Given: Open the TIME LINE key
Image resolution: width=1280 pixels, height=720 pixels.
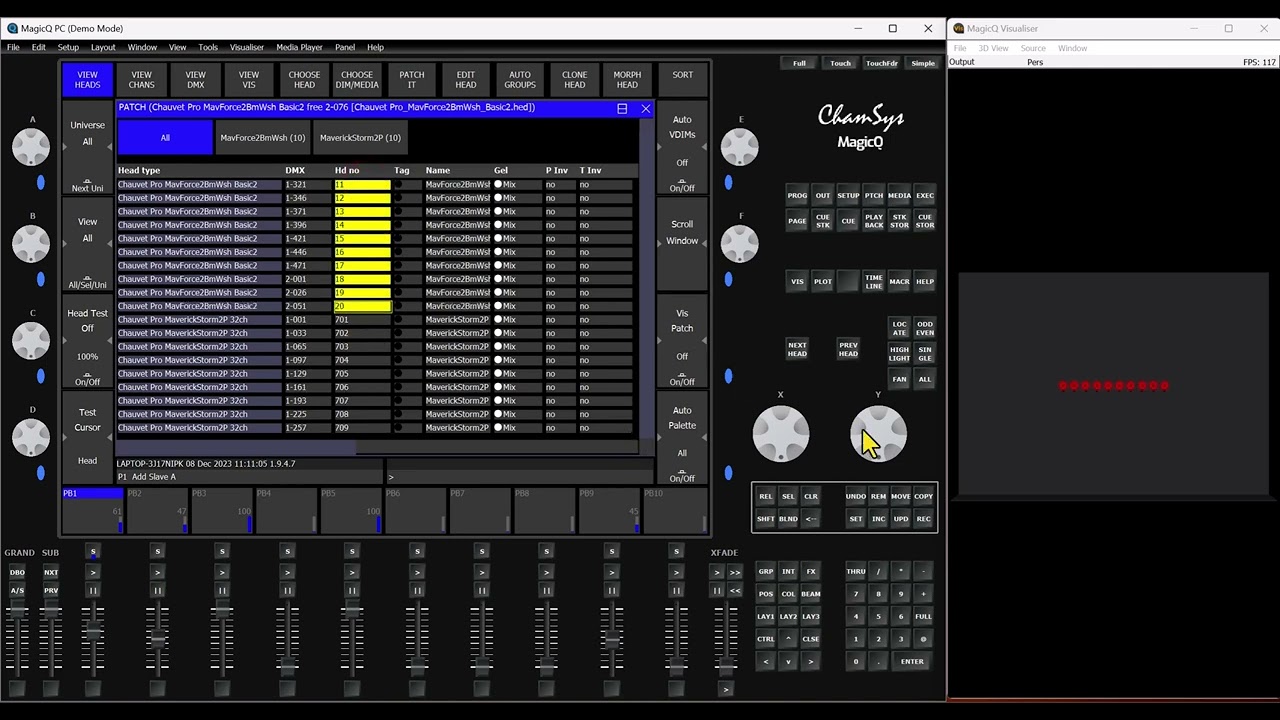Looking at the screenshot, I should click(x=873, y=282).
